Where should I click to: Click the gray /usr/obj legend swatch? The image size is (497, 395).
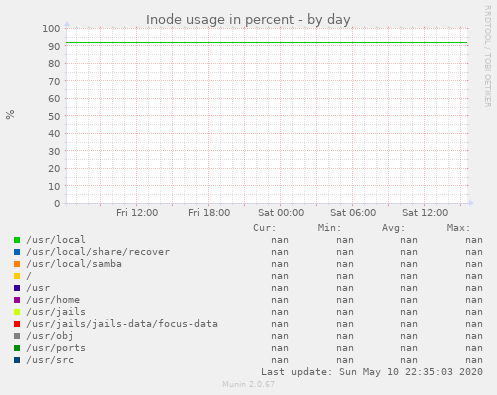coord(17,336)
